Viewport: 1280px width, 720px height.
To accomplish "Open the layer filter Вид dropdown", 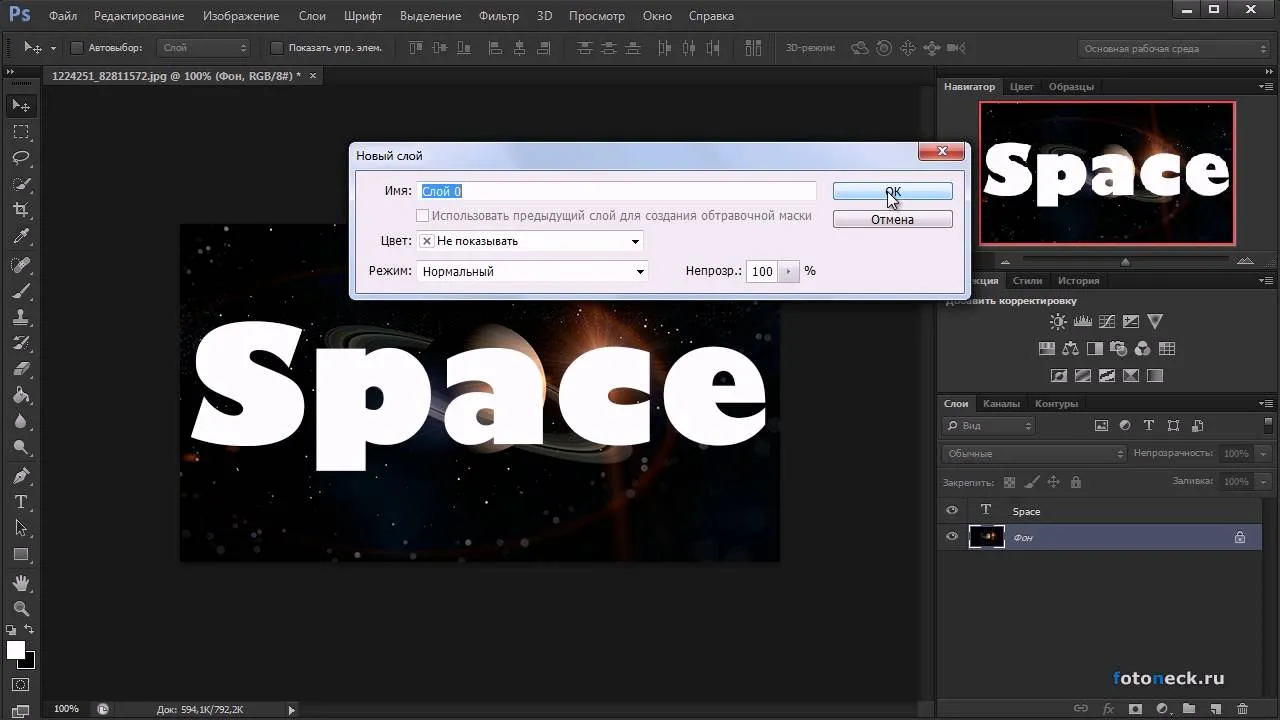I will [989, 425].
